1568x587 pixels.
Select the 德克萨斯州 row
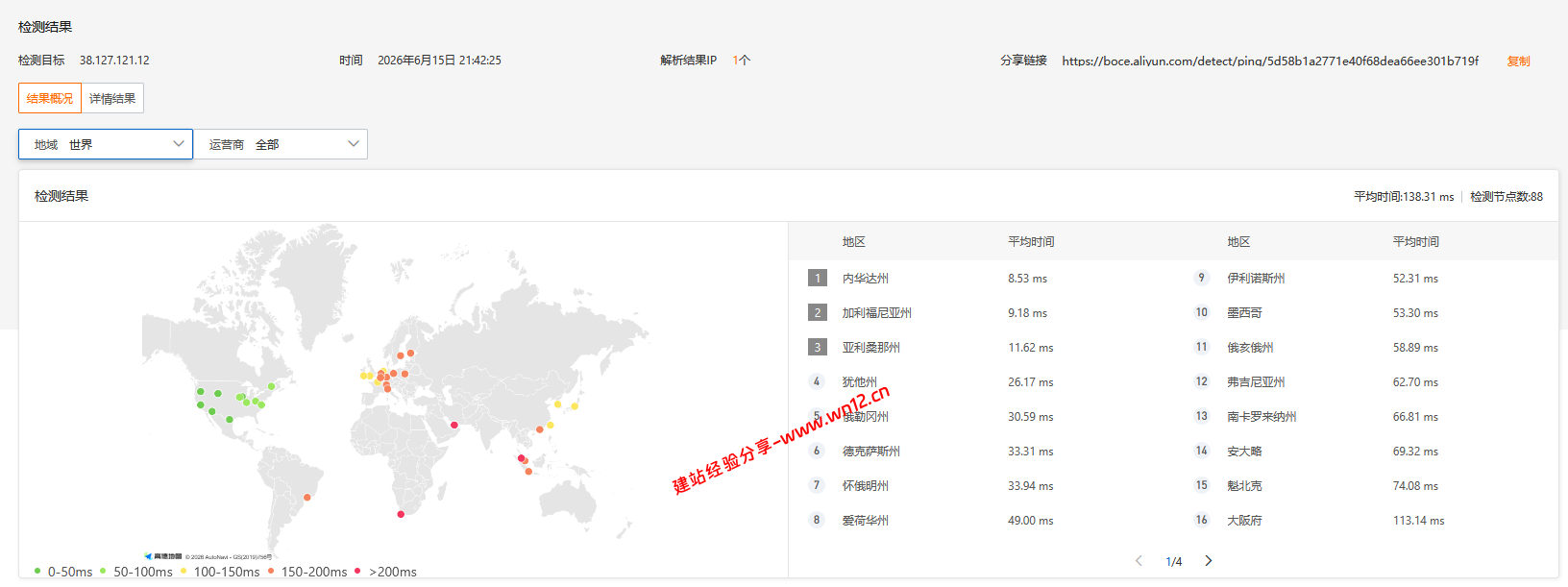point(982,451)
